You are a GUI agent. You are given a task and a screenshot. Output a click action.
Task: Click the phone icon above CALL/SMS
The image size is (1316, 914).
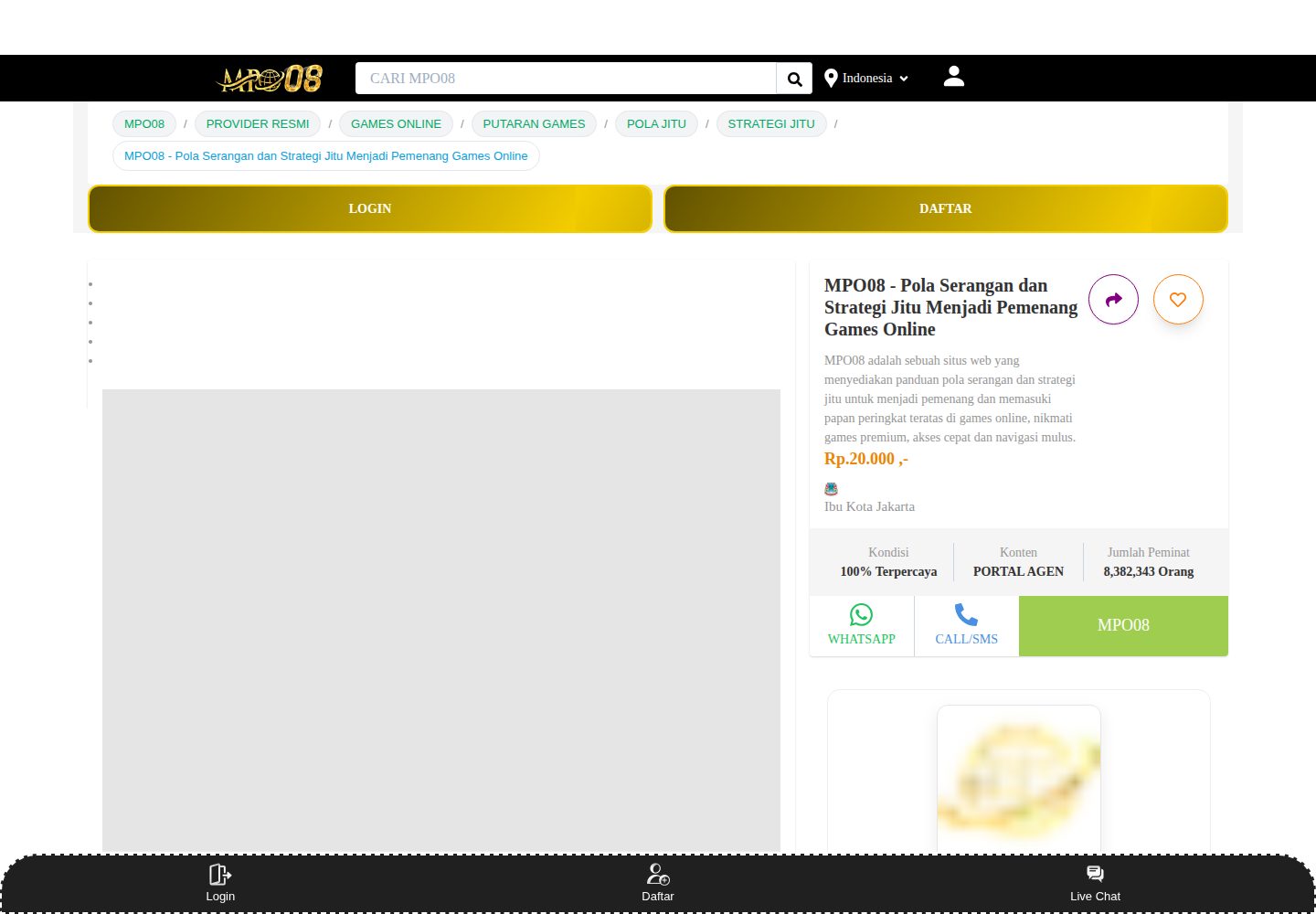point(966,614)
